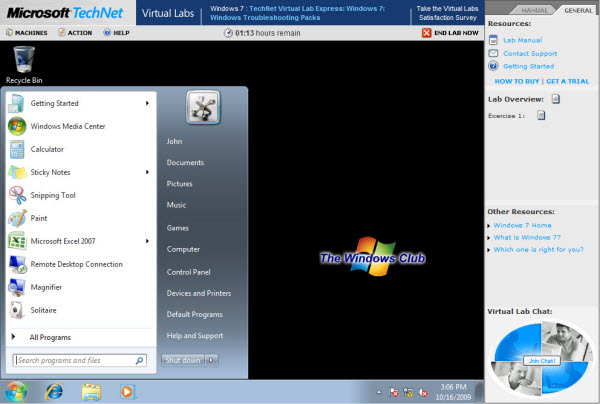Click the Action Center flag tray icon

[x=393, y=392]
